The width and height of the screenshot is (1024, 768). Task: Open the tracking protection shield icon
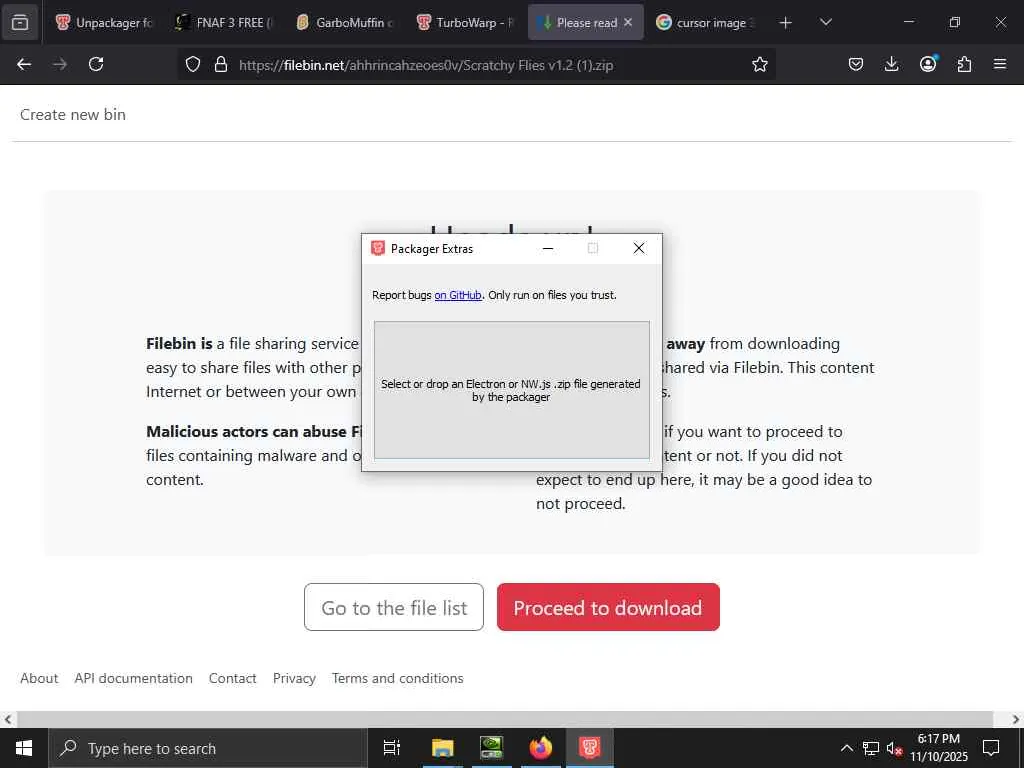coord(193,64)
